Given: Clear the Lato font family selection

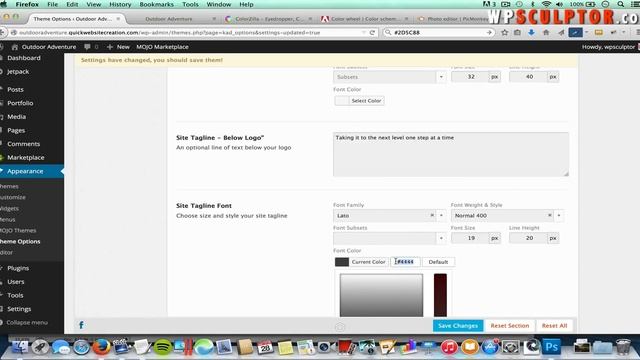Looking at the screenshot, I should click(x=432, y=215).
